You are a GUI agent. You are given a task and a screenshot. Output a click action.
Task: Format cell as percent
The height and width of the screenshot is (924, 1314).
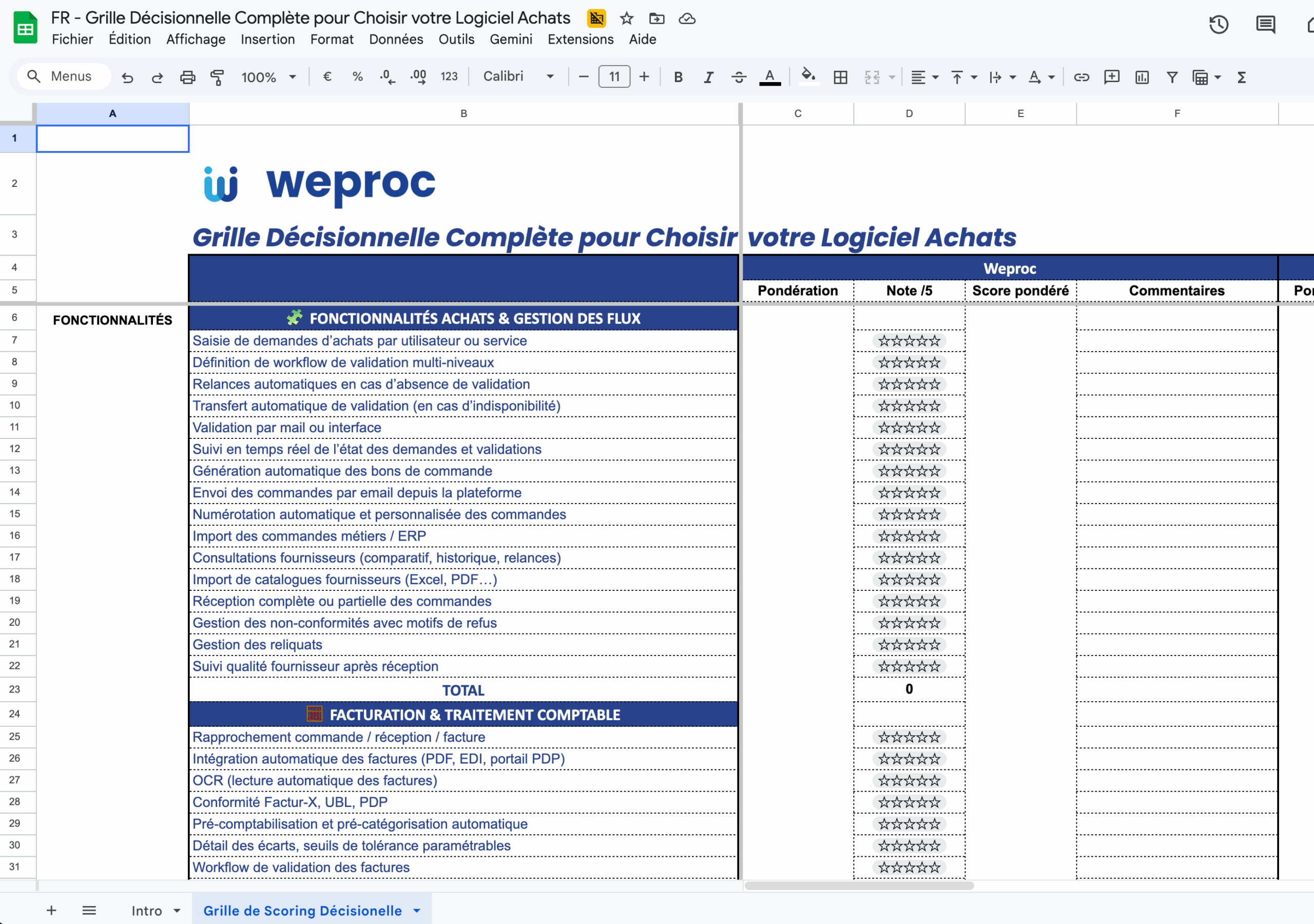click(358, 76)
